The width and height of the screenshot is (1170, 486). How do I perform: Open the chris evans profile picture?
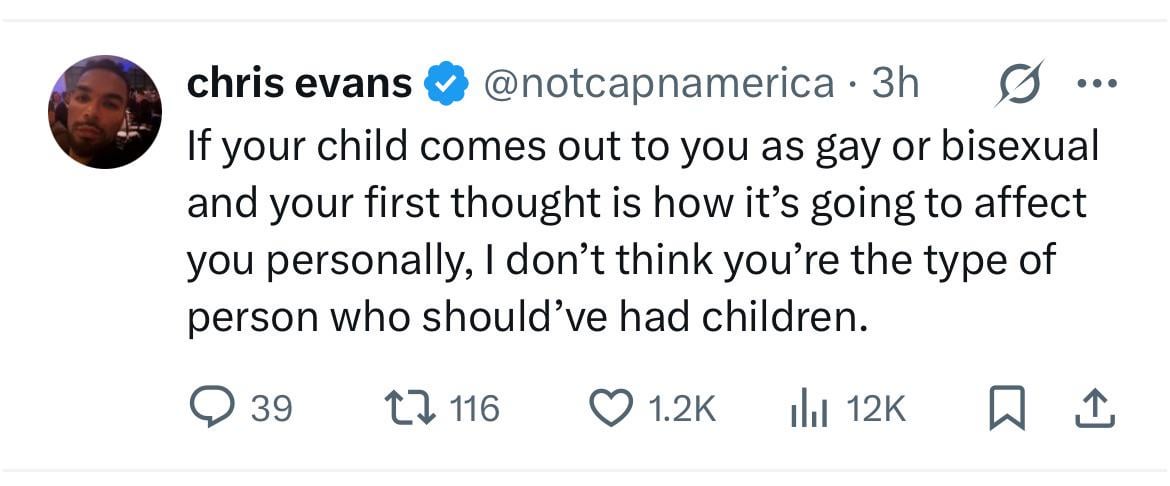104,112
